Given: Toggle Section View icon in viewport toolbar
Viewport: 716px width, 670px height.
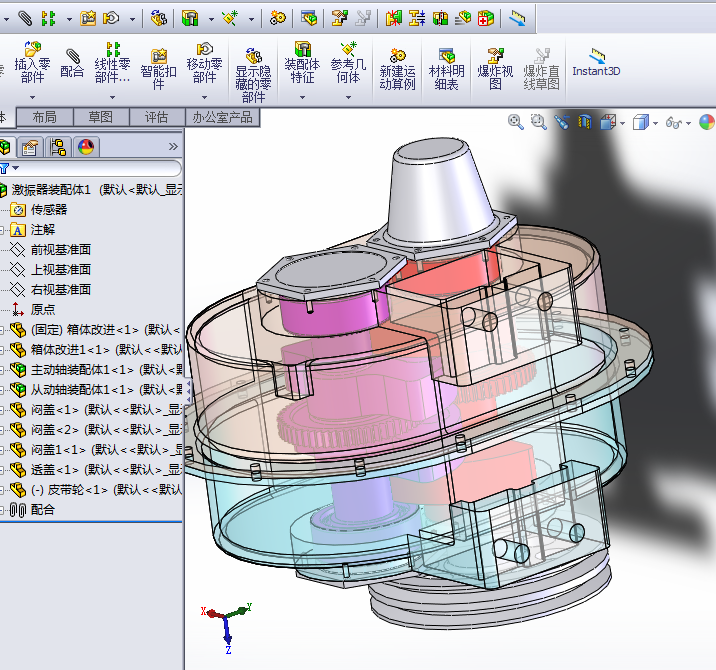Looking at the screenshot, I should 584,122.
